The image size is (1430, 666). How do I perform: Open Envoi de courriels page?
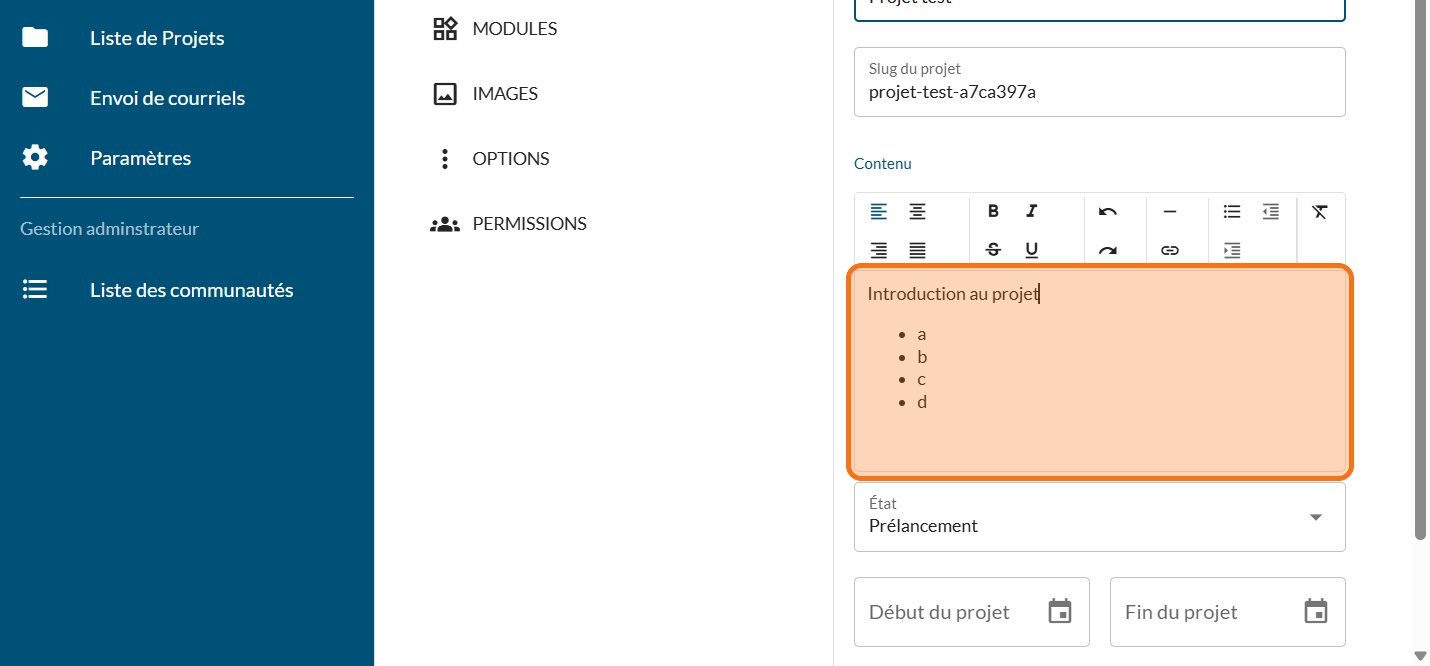click(x=167, y=98)
